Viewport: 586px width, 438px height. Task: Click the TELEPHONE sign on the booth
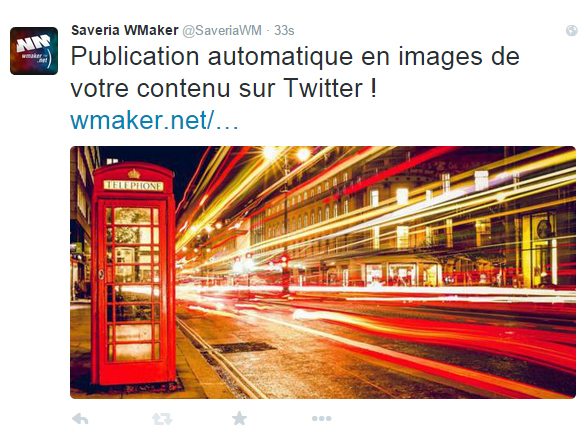(133, 186)
